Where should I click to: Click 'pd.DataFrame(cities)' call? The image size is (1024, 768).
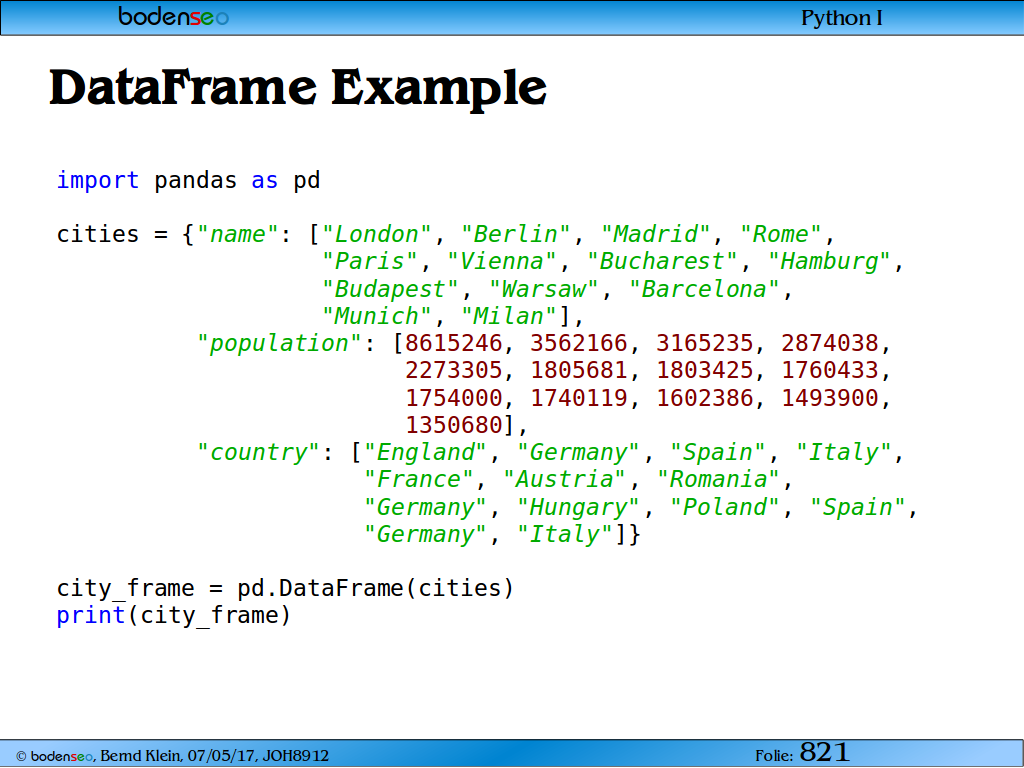pyautogui.click(x=376, y=588)
